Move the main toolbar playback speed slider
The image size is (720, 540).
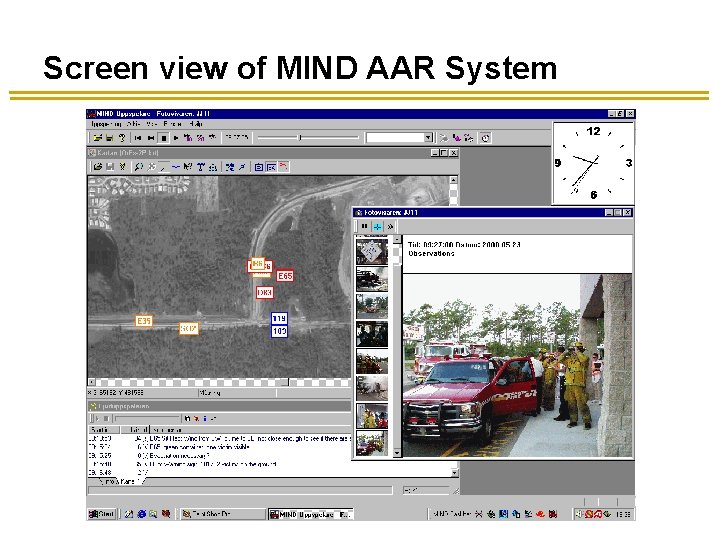[300, 137]
